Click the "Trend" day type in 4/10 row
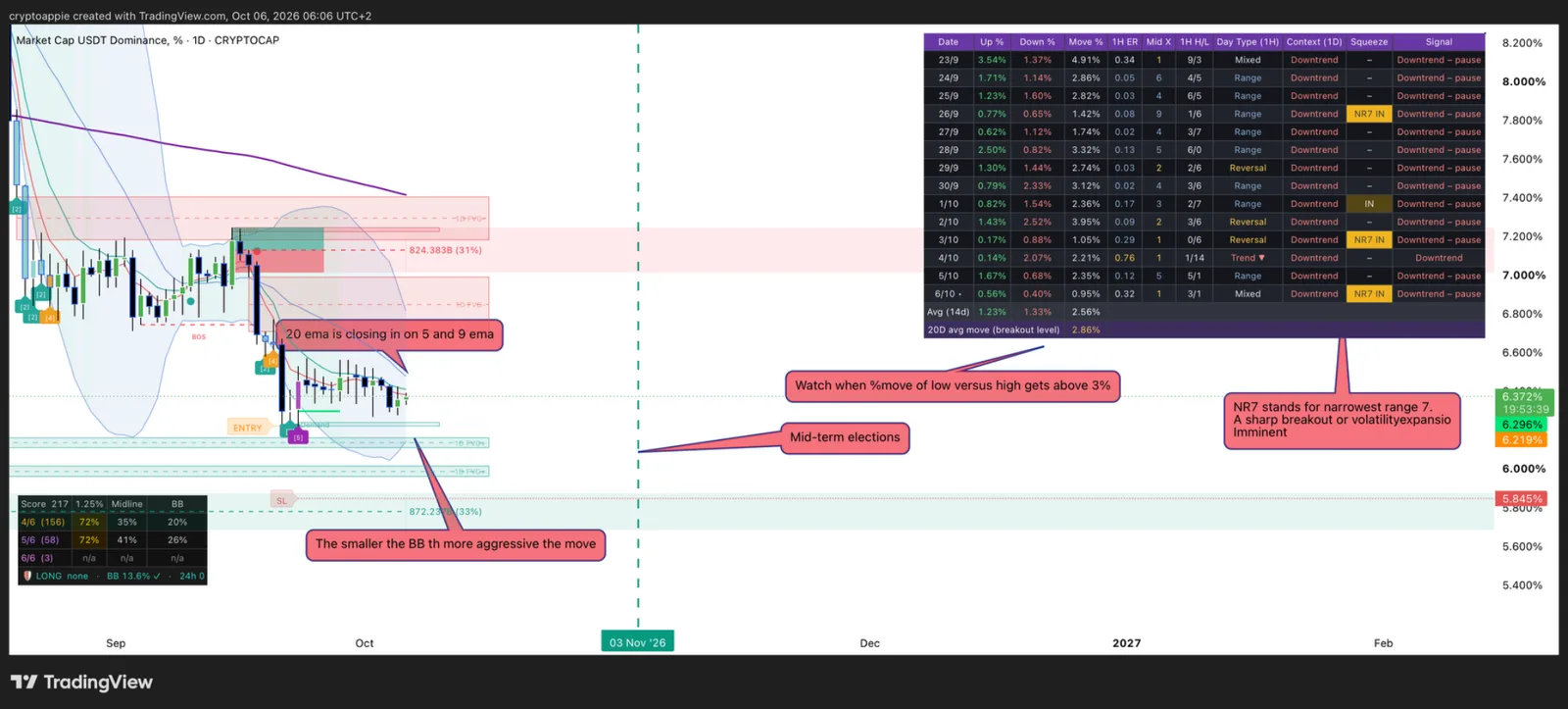Viewport: 1568px width, 709px height. coord(1248,258)
